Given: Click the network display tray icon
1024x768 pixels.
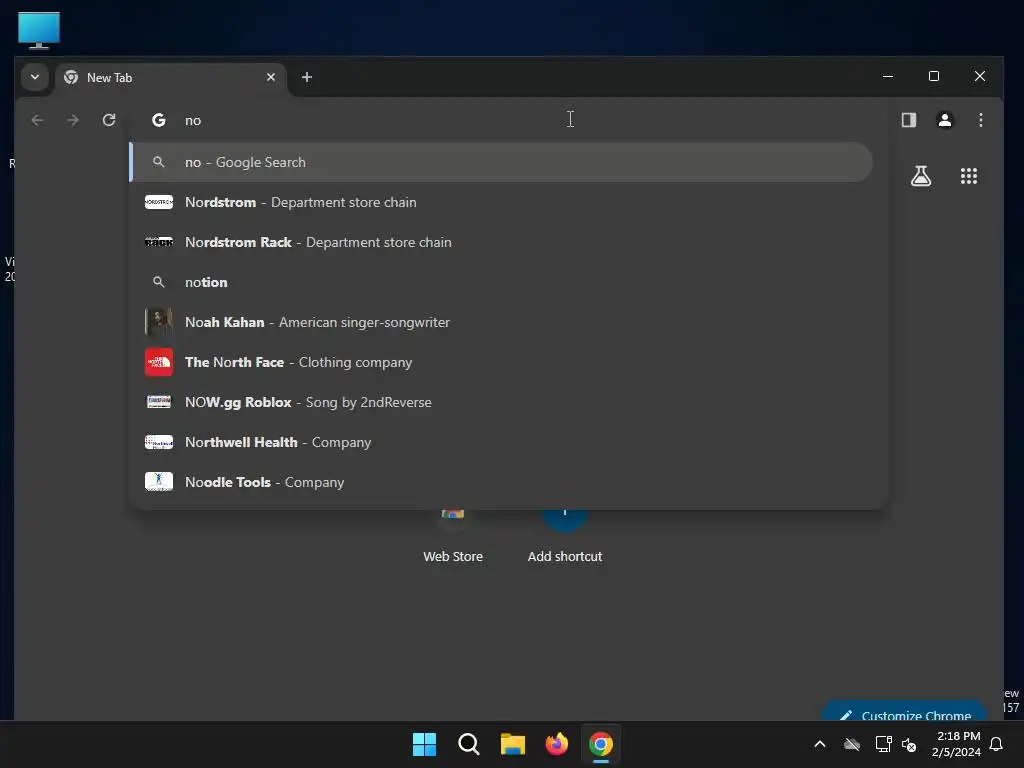Looking at the screenshot, I should pyautogui.click(x=884, y=744).
